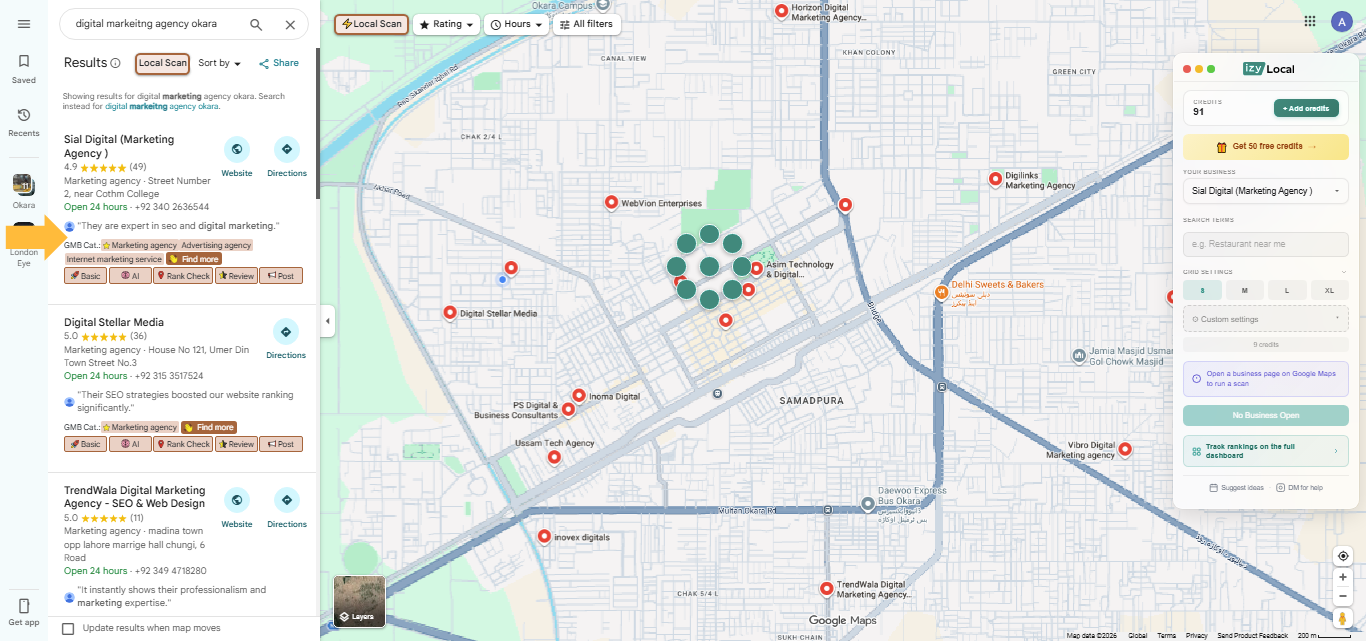Click Digilinks Marketing Agency map pin

(x=995, y=179)
